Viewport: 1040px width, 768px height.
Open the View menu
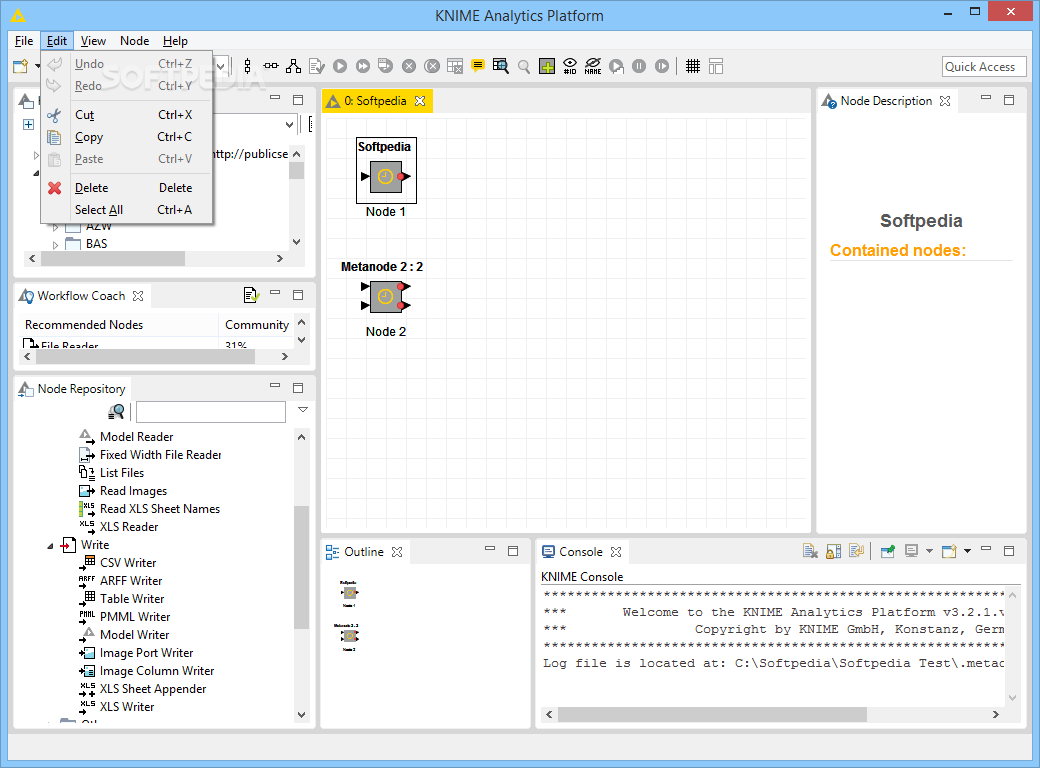tap(93, 41)
